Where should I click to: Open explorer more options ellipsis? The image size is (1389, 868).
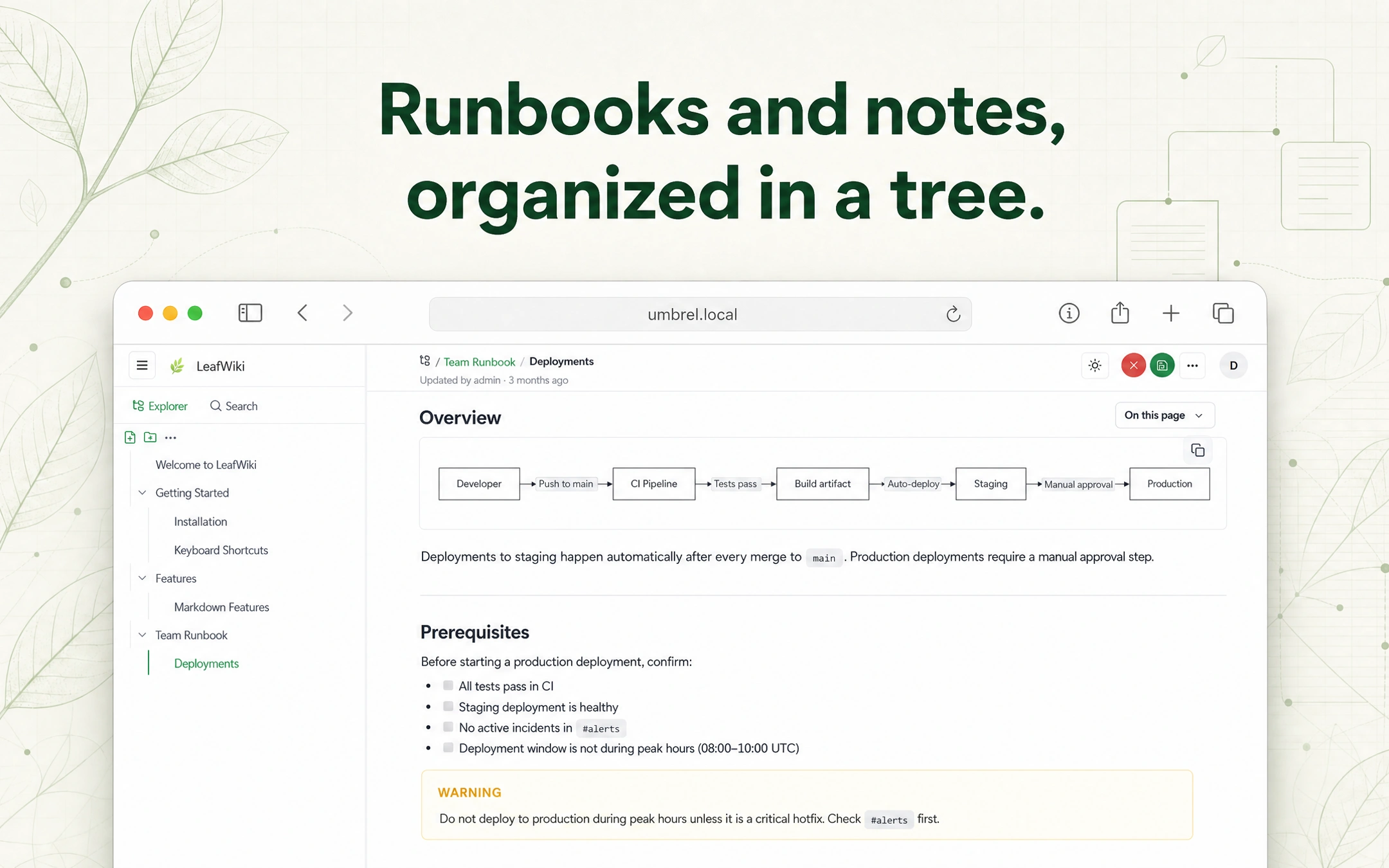pos(170,437)
